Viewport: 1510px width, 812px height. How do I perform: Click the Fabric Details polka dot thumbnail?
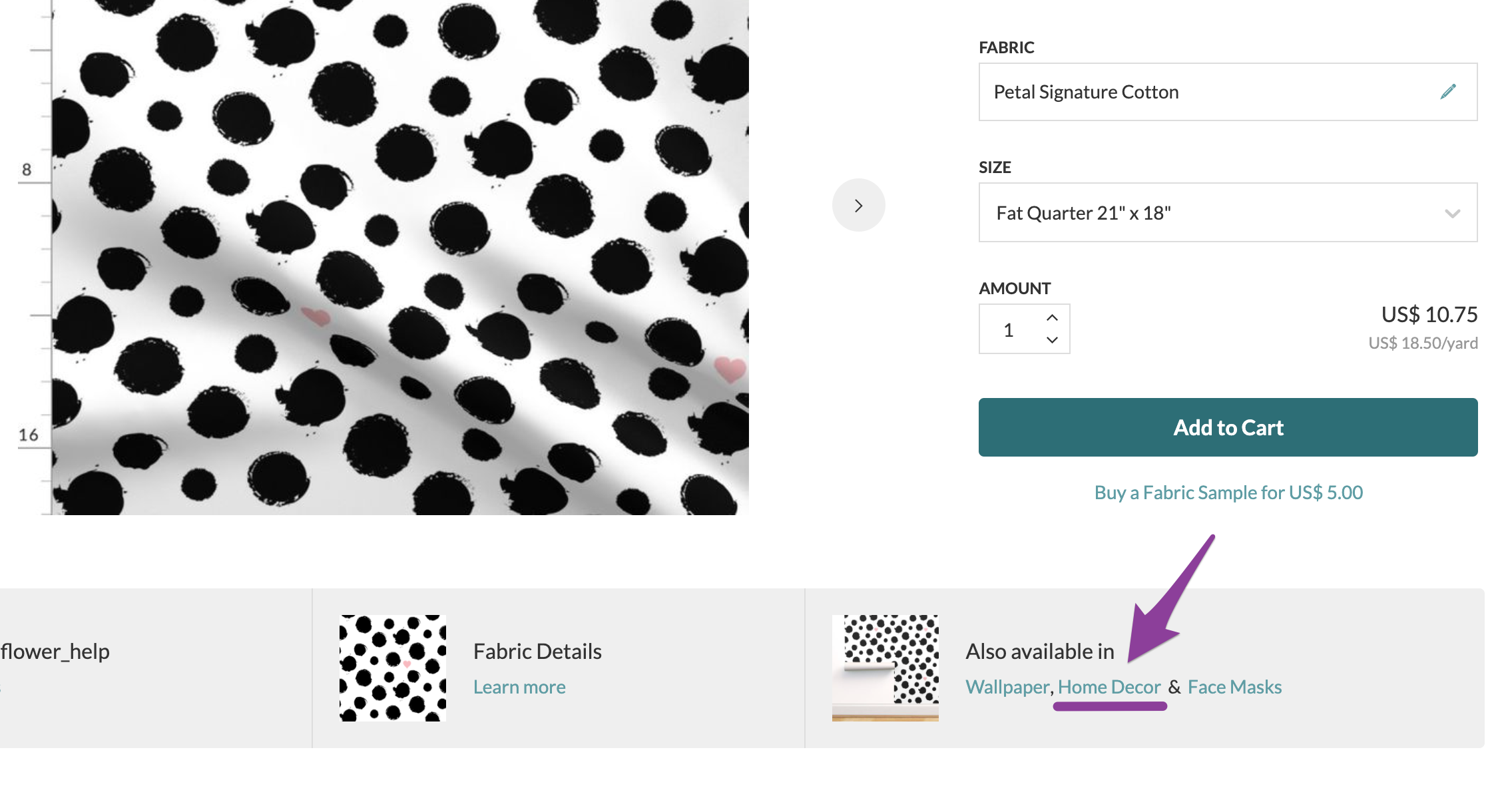click(x=393, y=668)
